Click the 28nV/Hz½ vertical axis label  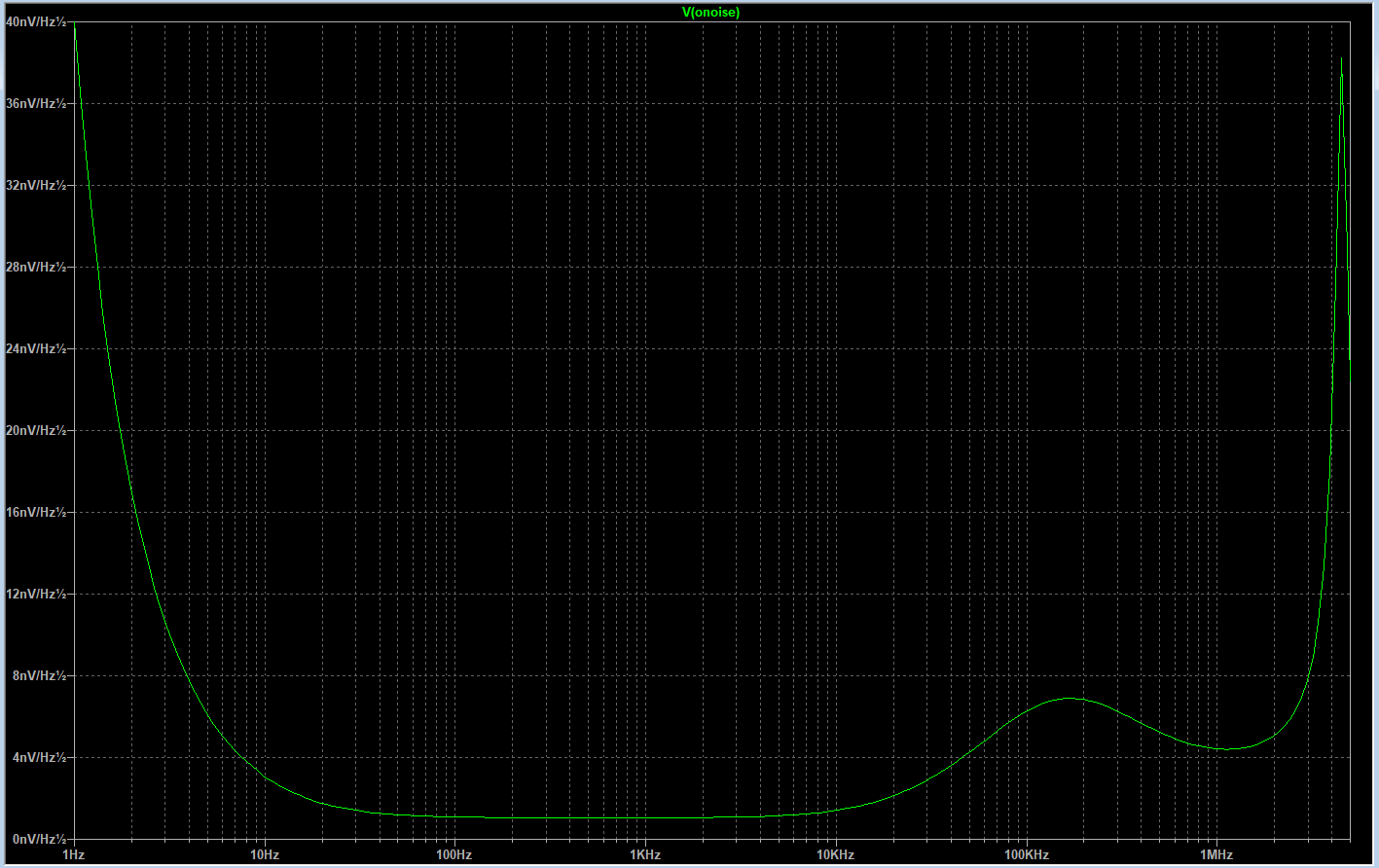pyautogui.click(x=36, y=267)
